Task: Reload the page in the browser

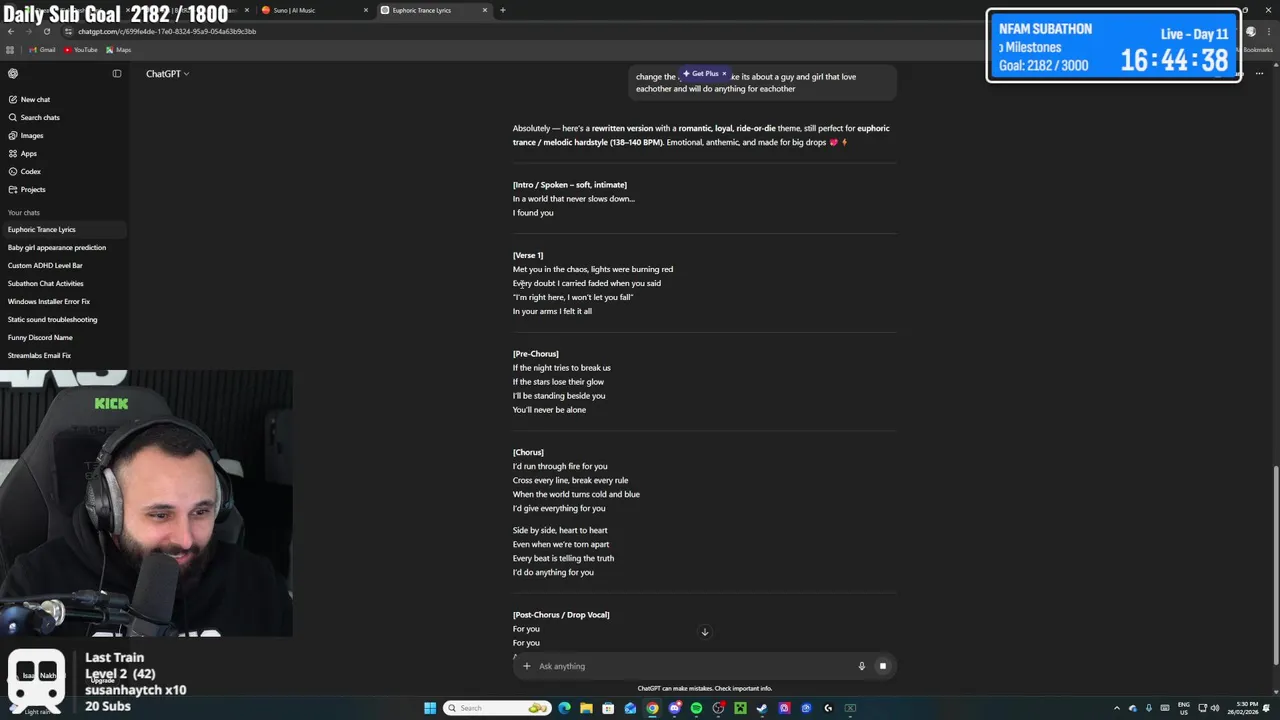Action: point(46,31)
